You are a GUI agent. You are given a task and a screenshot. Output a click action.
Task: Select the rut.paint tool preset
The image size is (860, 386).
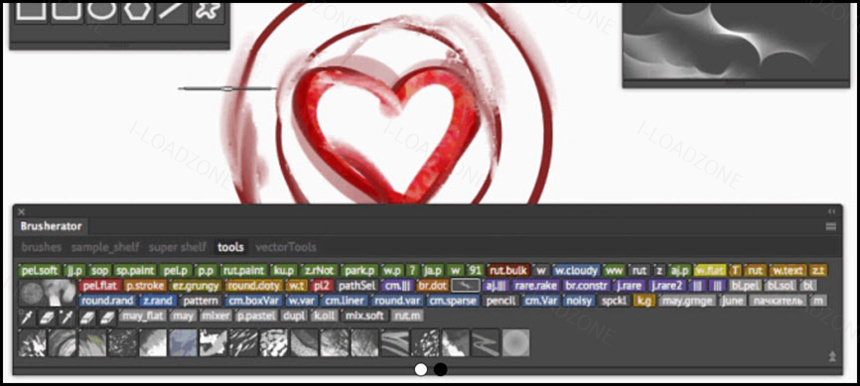point(244,270)
